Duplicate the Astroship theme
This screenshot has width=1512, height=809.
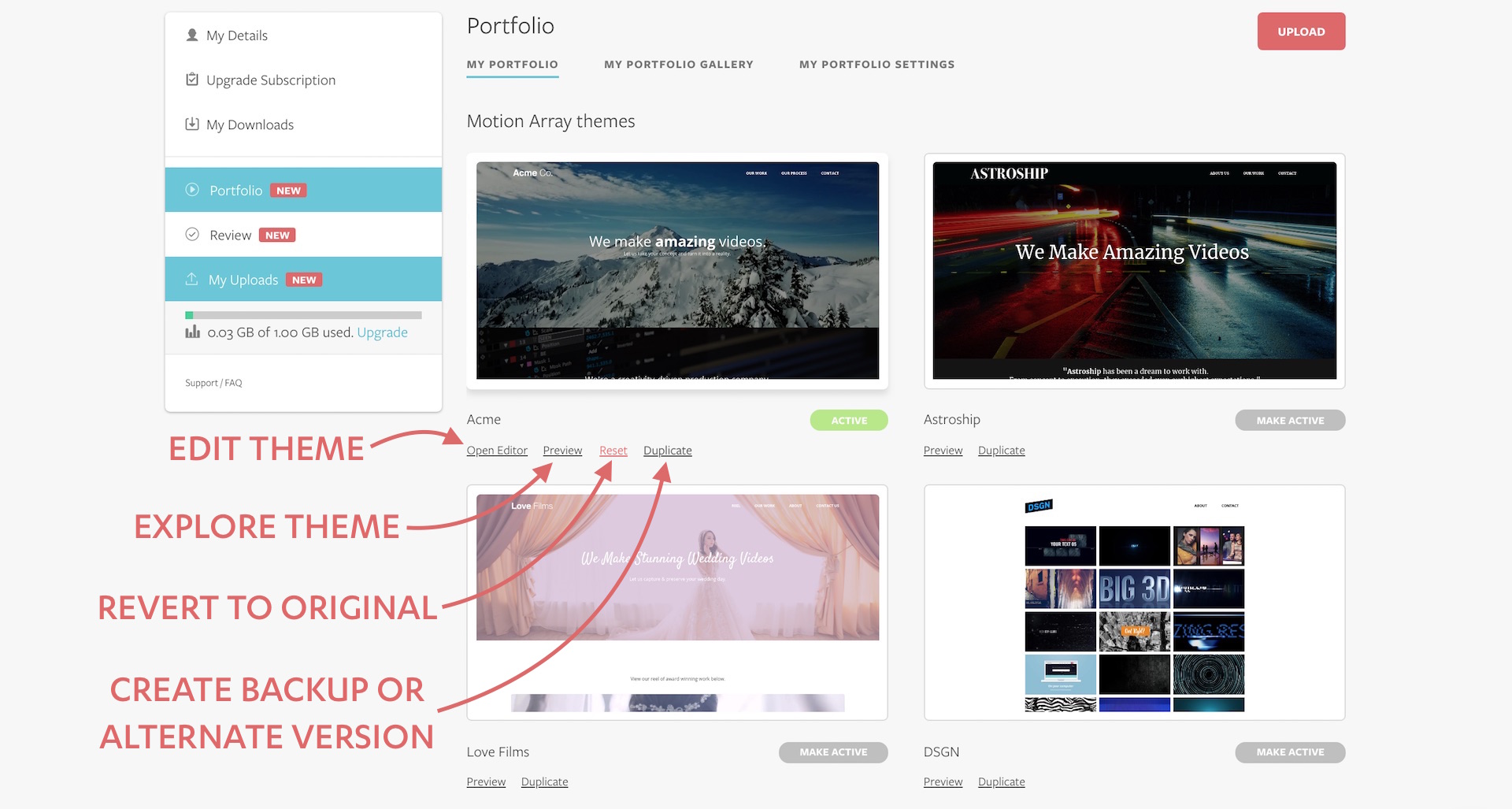[1002, 451]
